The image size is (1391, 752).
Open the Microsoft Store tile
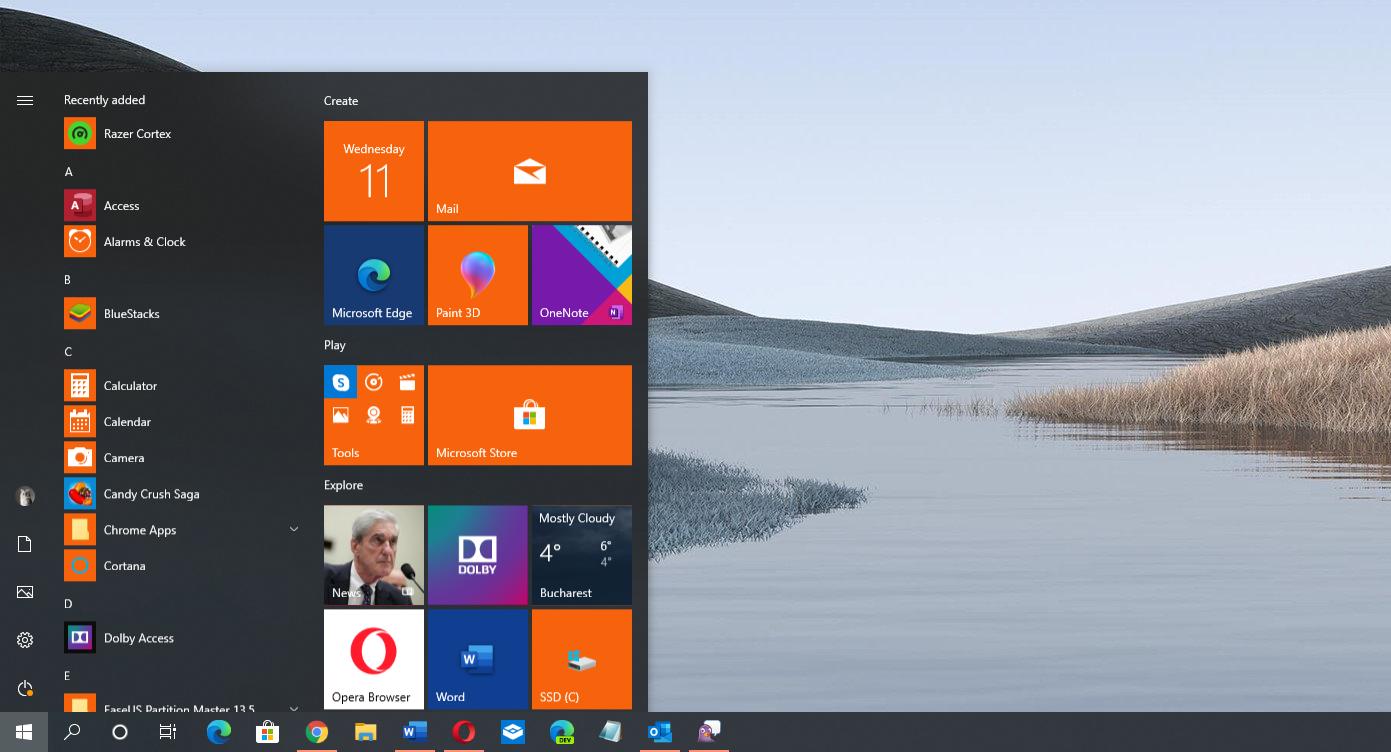(x=530, y=415)
